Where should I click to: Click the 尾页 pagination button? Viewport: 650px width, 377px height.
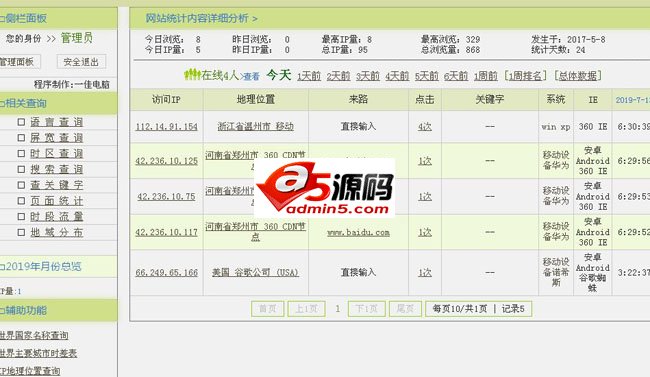pyautogui.click(x=405, y=309)
